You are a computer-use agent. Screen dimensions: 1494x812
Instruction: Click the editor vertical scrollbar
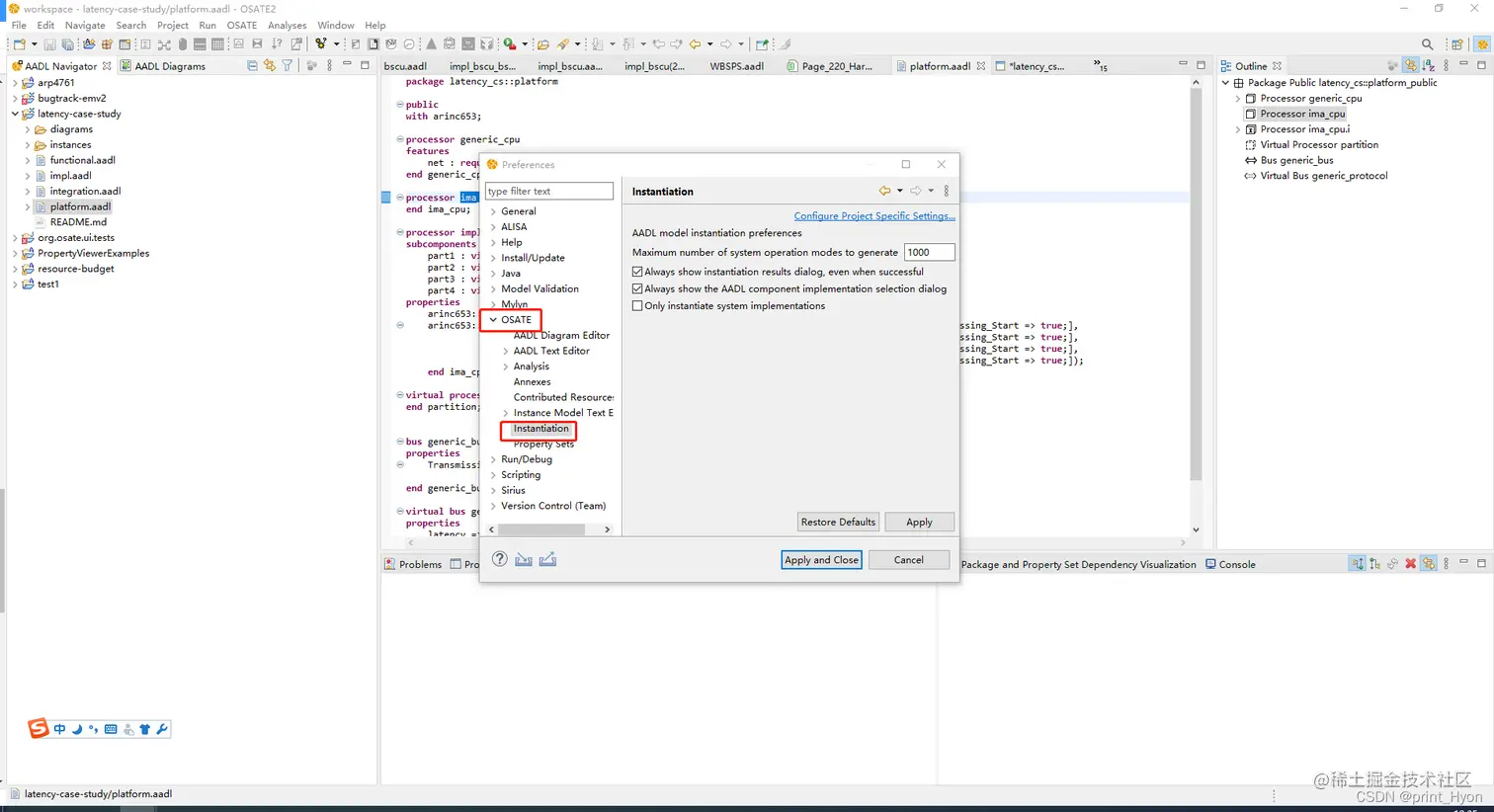[x=1196, y=286]
